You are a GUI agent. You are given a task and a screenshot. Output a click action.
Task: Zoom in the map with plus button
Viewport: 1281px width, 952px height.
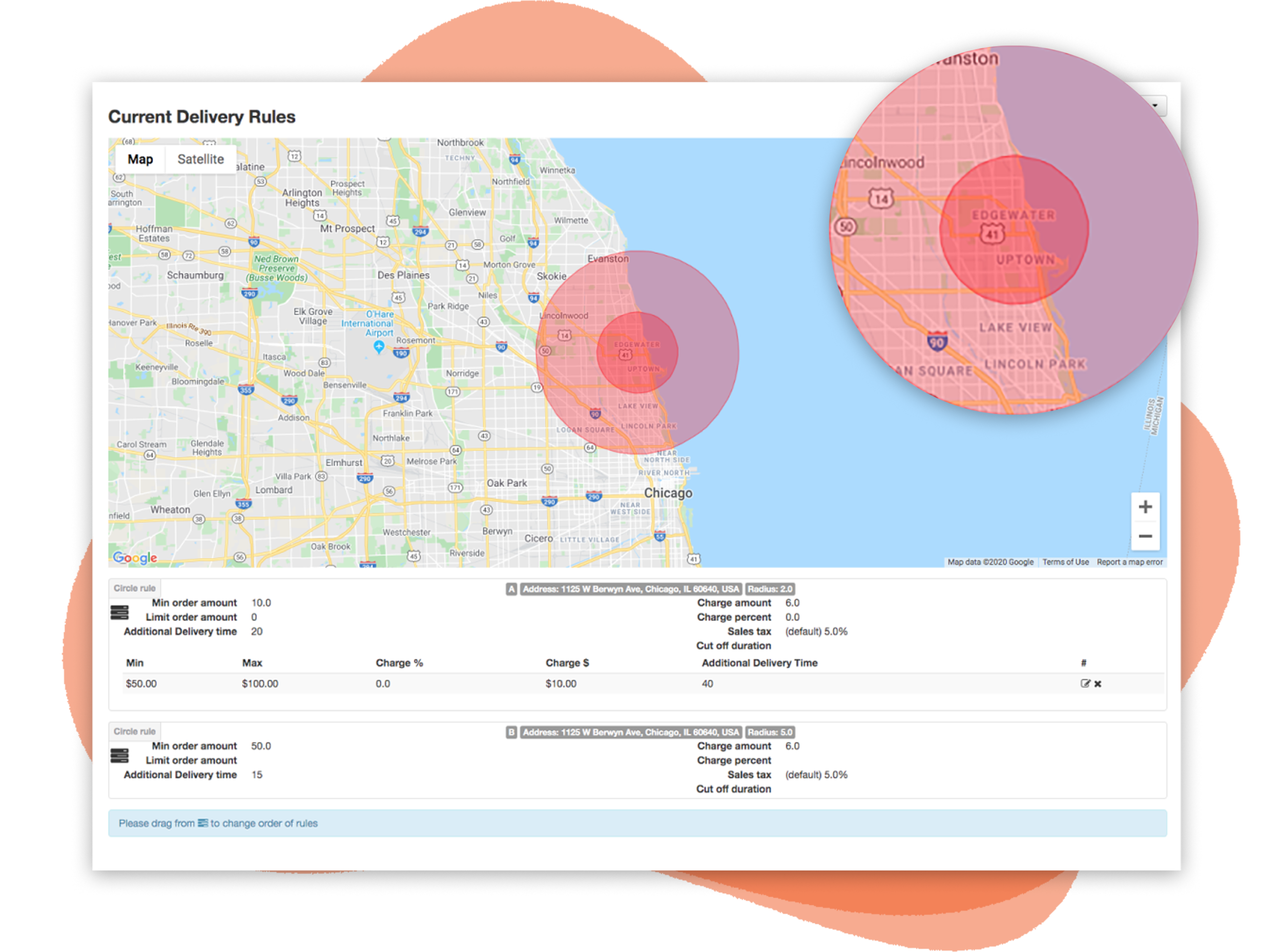pos(1145,507)
